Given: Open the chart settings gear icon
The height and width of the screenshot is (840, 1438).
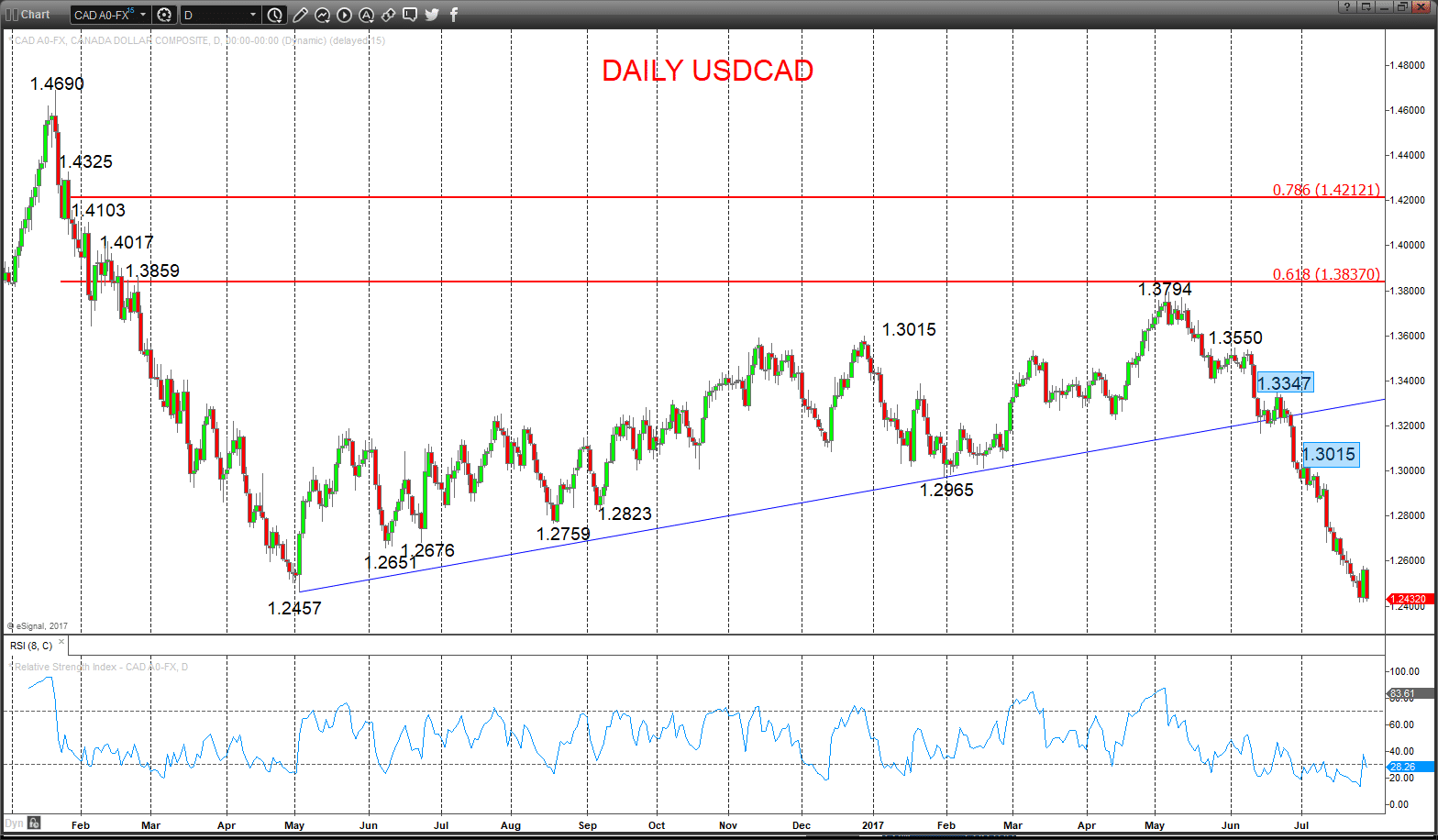Looking at the screenshot, I should coord(164,15).
